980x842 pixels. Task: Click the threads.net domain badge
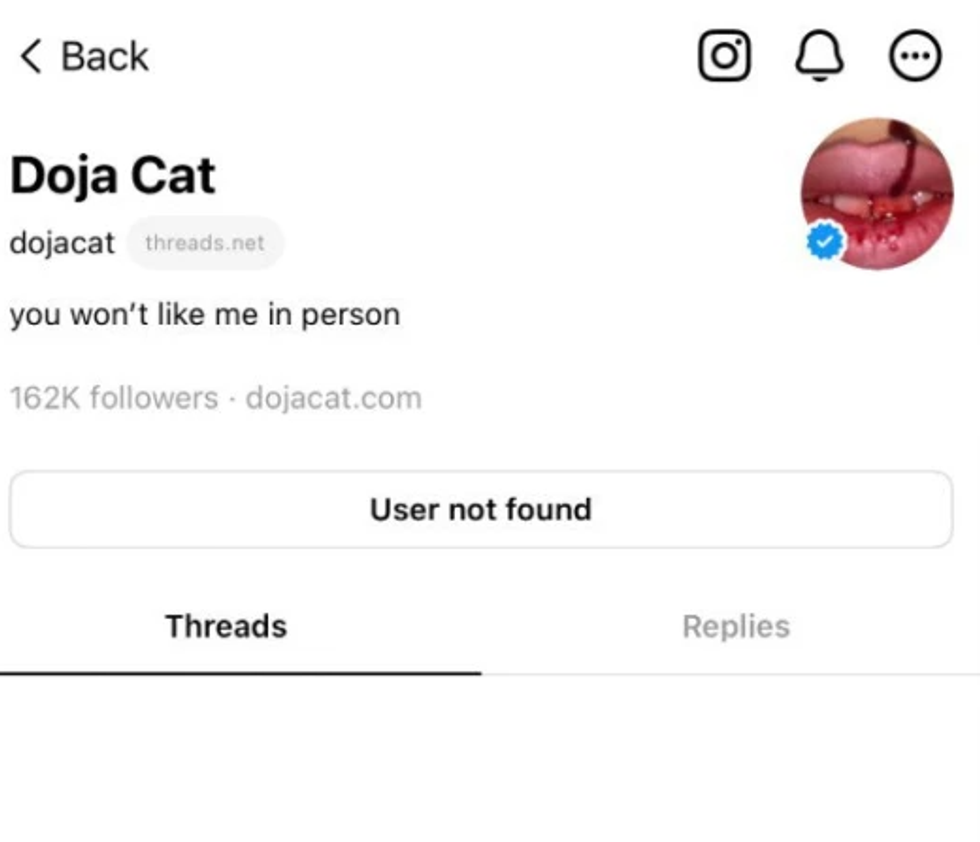click(205, 243)
